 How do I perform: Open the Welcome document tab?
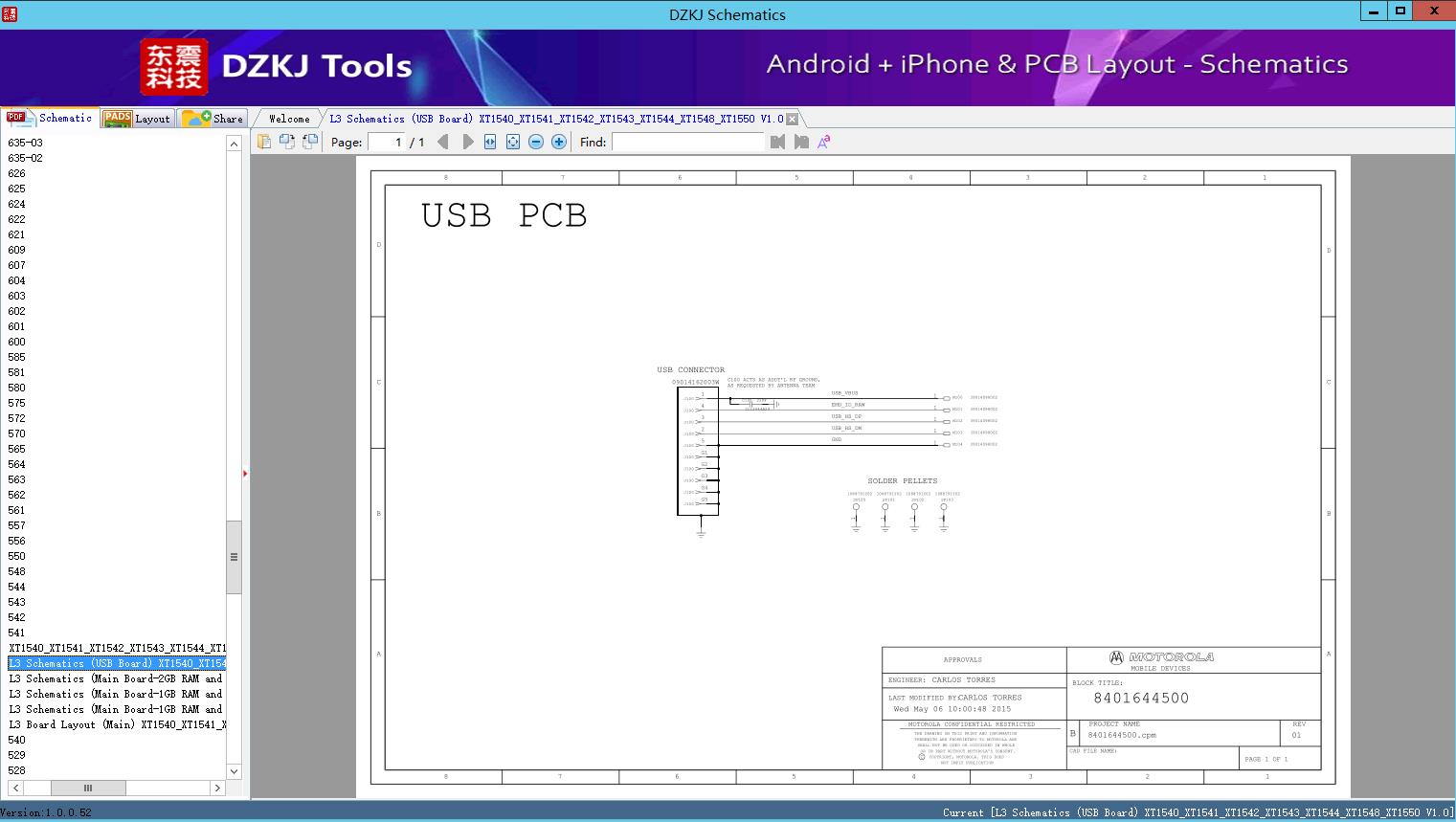click(x=289, y=119)
